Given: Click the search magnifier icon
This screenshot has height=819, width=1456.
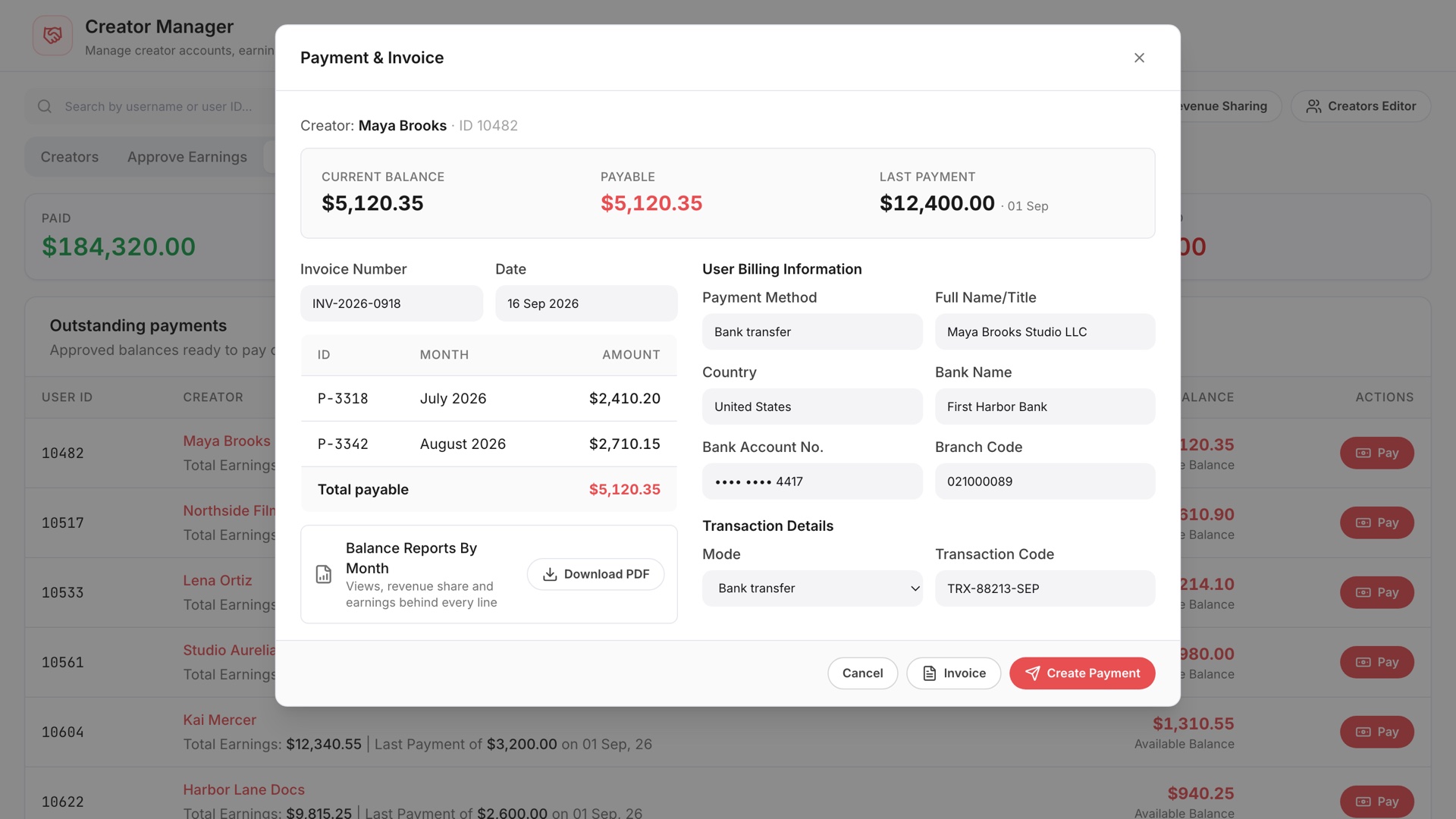Looking at the screenshot, I should pyautogui.click(x=45, y=106).
